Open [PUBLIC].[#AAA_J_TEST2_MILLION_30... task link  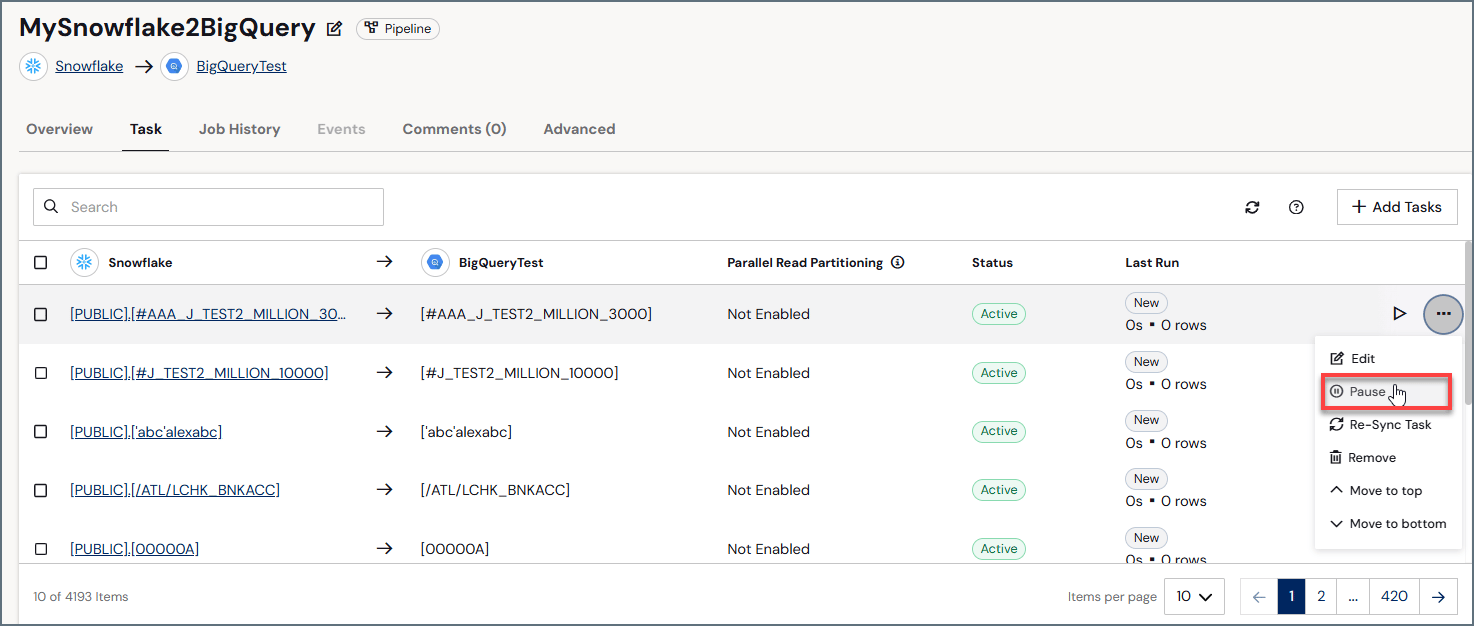click(x=208, y=314)
